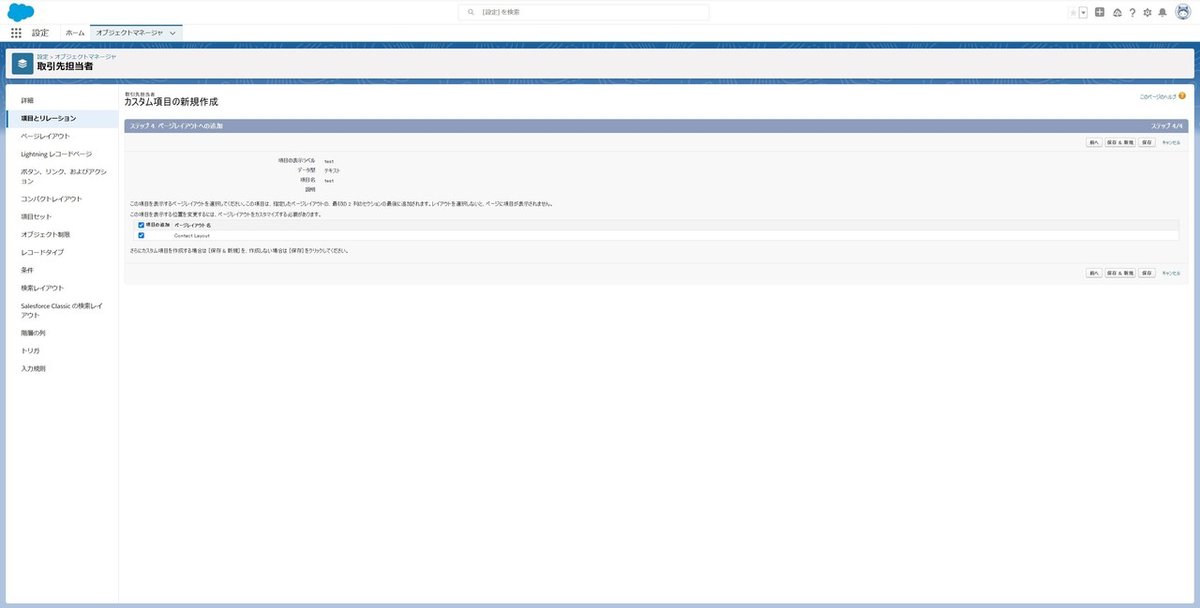Open the Trailhead guidance icon
The image size is (1200, 608).
[1117, 12]
